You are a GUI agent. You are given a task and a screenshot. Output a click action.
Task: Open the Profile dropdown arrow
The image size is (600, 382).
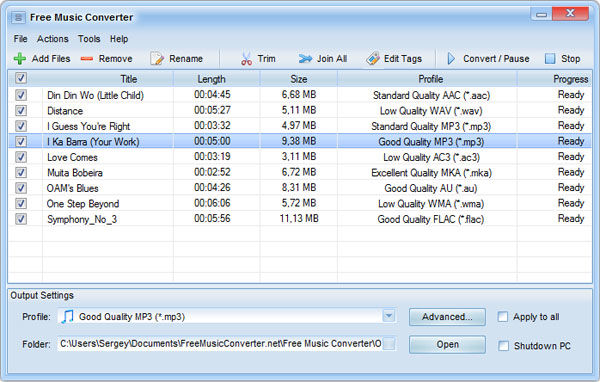389,316
